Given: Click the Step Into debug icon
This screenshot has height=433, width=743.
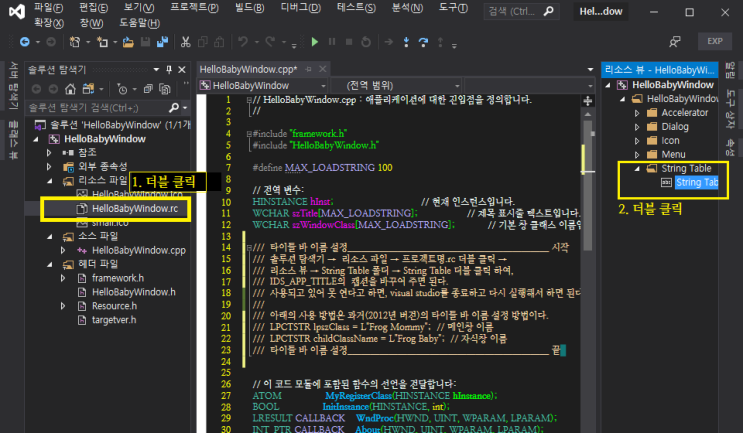Looking at the screenshot, I should coord(406,42).
